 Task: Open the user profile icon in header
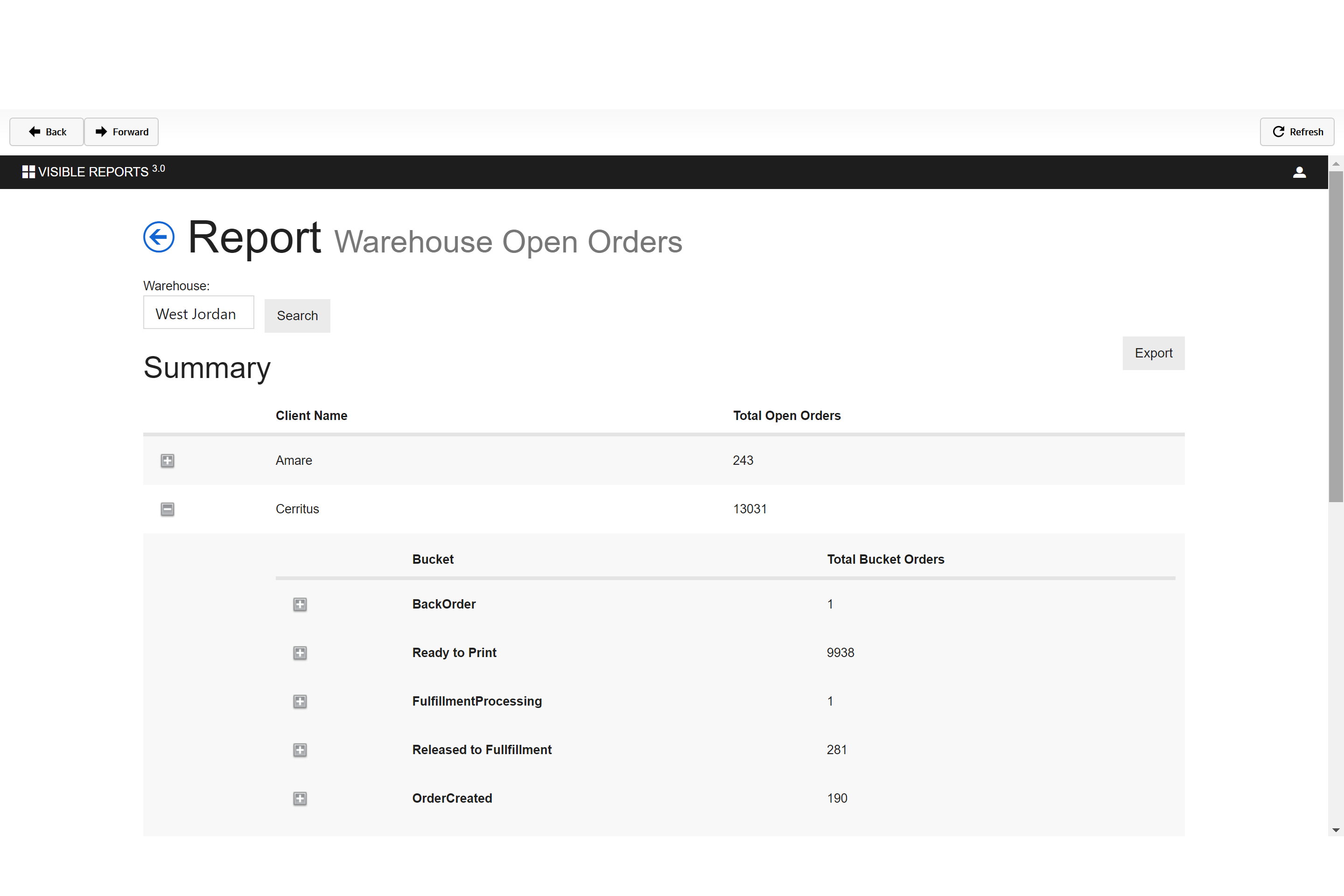click(1299, 172)
